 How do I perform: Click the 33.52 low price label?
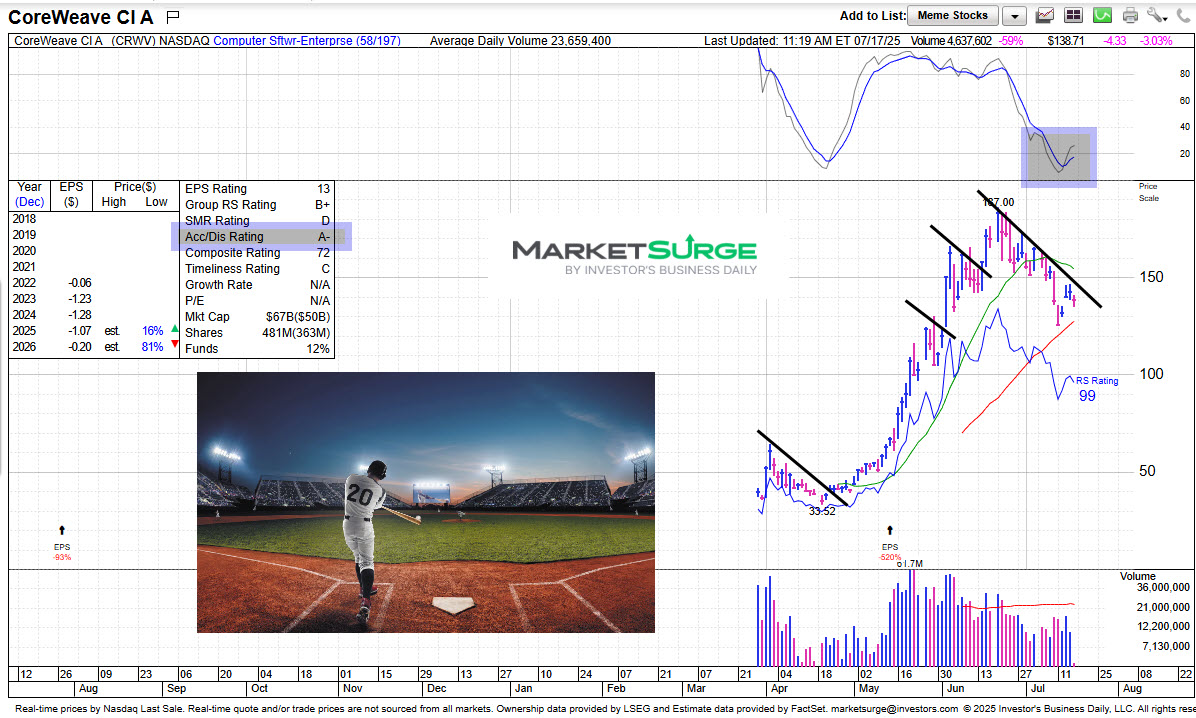click(822, 511)
